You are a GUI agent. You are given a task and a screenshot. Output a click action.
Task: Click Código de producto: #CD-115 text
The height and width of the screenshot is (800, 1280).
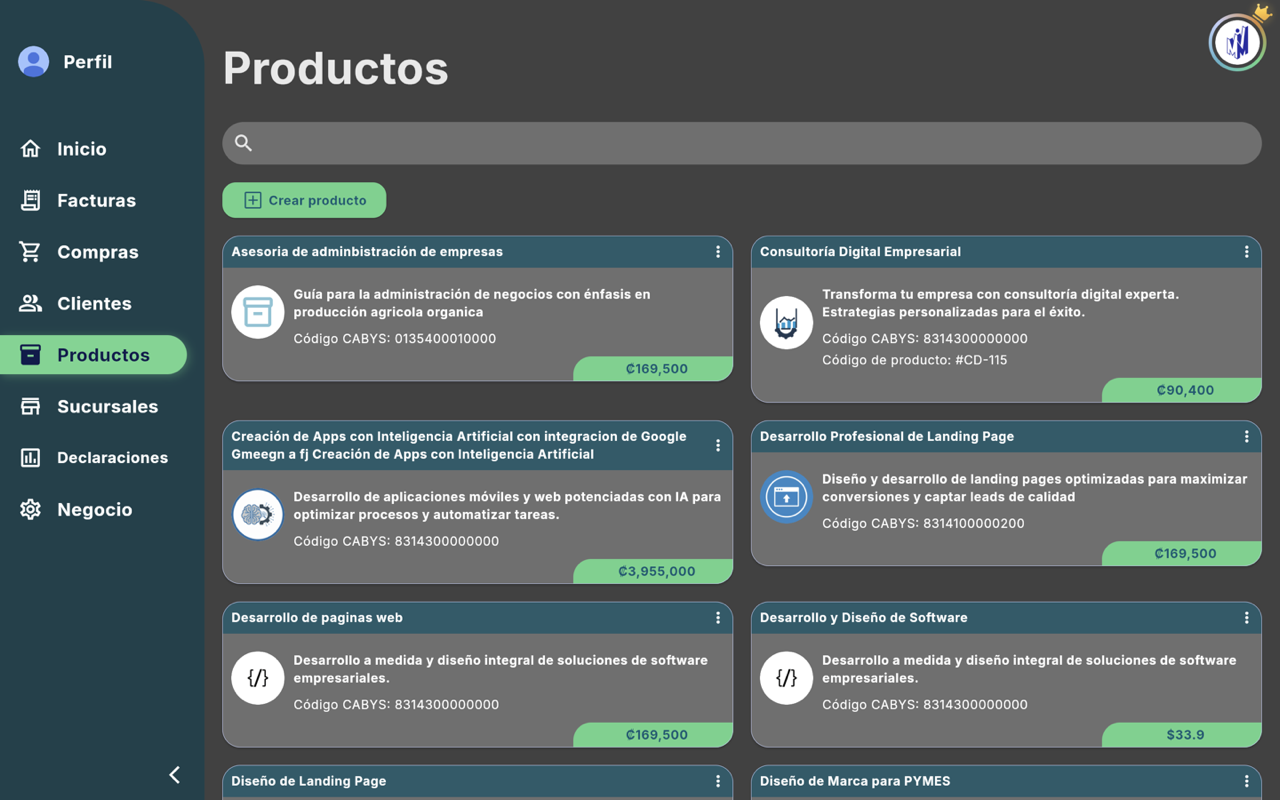tap(915, 360)
